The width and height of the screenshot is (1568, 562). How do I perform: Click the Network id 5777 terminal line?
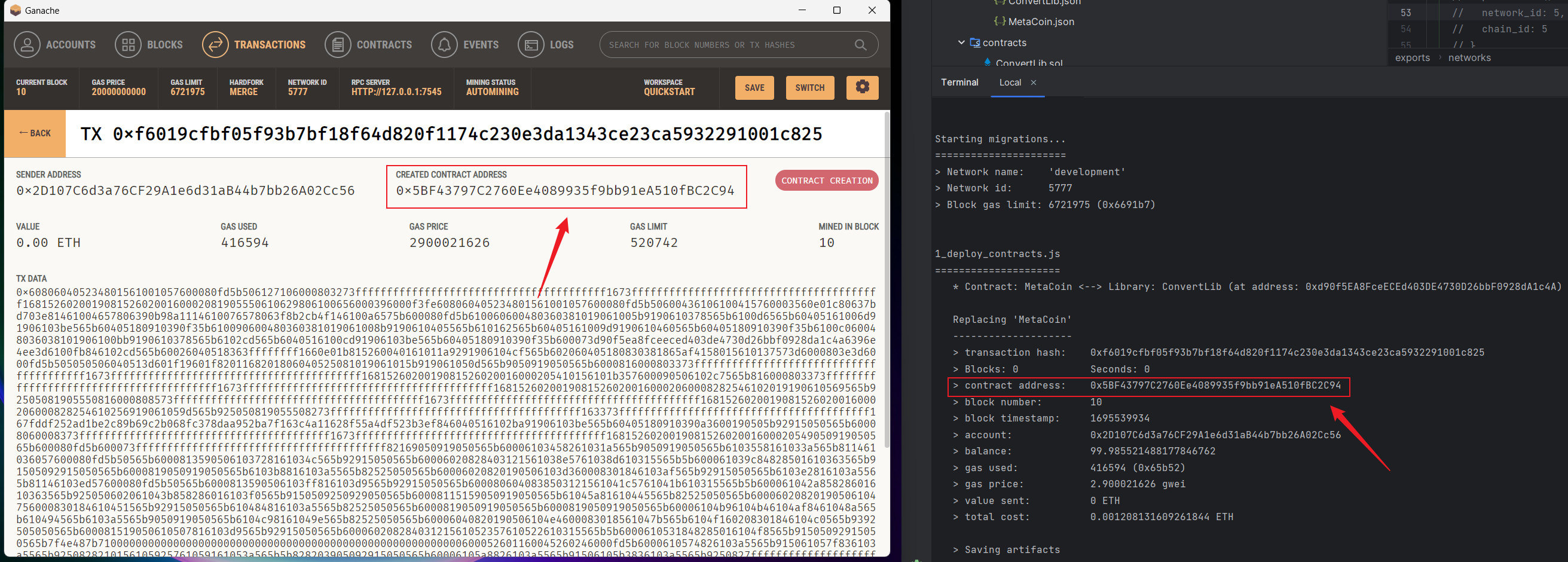1003,189
